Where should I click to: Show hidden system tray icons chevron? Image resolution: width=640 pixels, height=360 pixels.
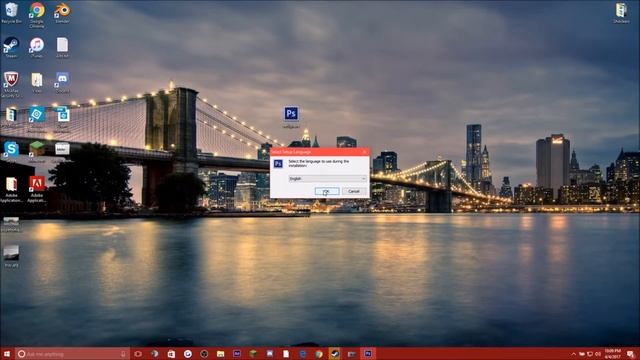pos(573,354)
